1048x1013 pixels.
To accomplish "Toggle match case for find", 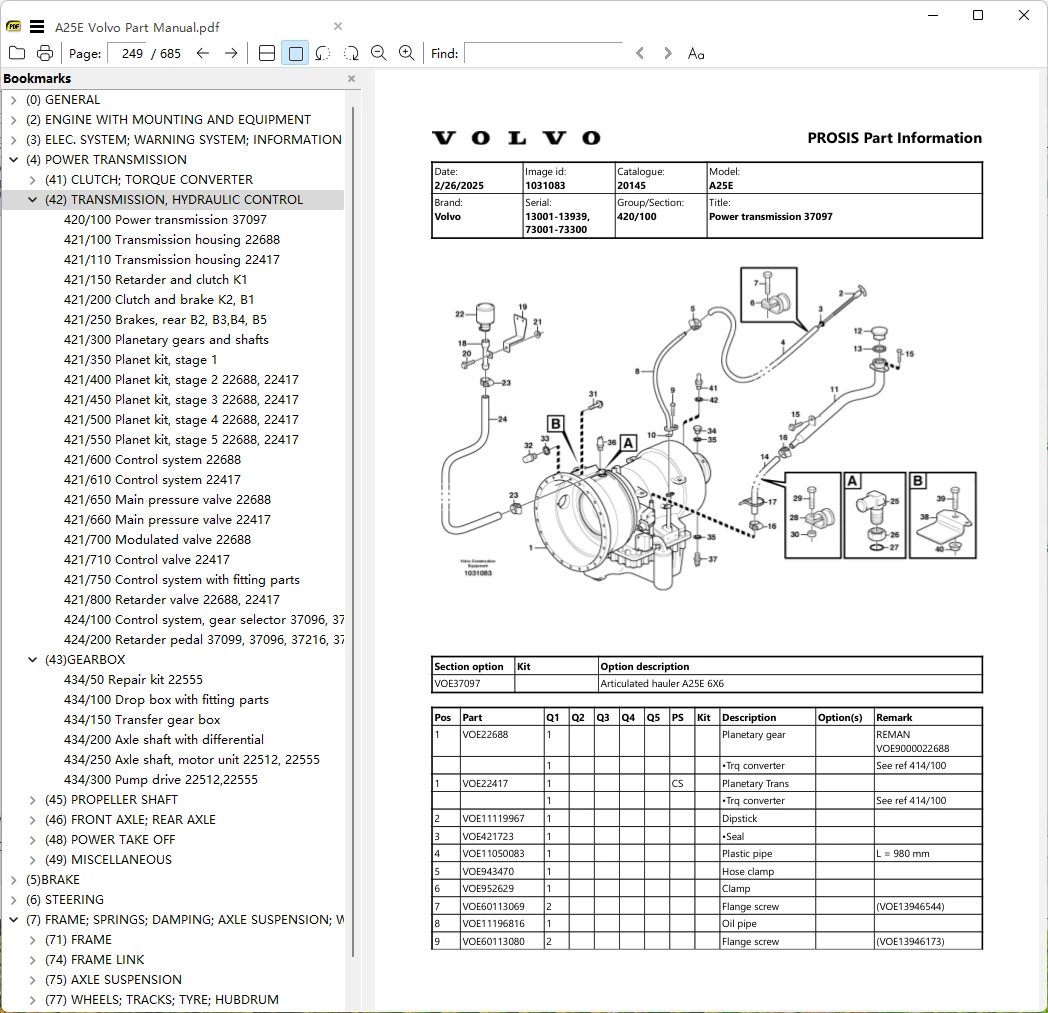I will pyautogui.click(x=696, y=53).
